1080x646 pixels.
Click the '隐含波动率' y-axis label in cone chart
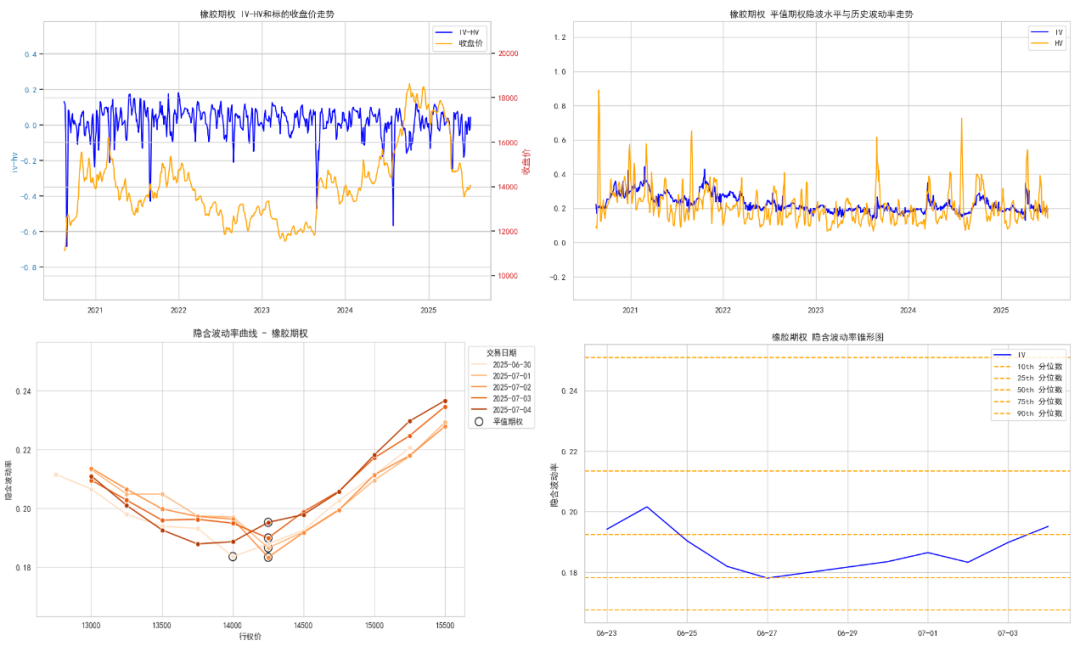[554, 486]
